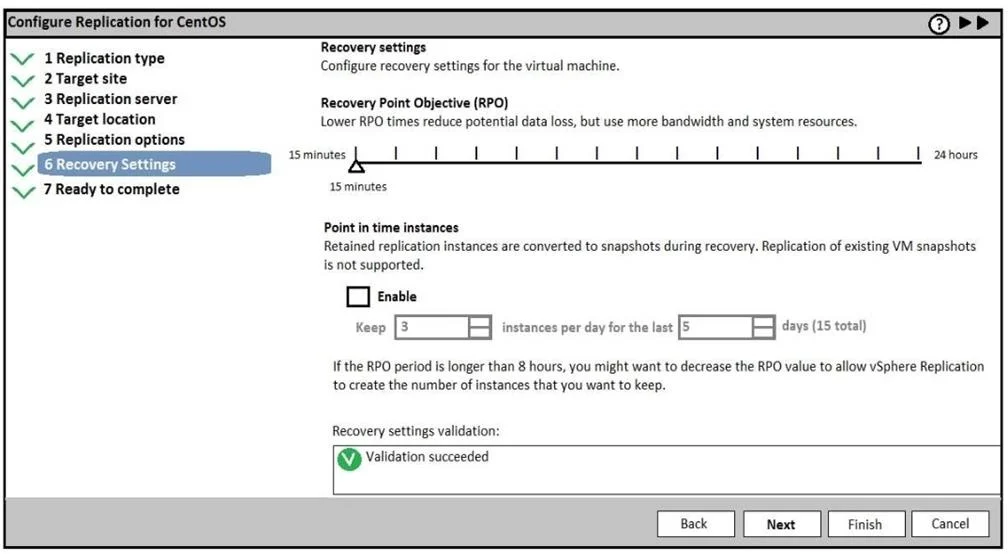This screenshot has width=1008, height=554.
Task: Click the green Validation succeeded icon
Action: [349, 459]
